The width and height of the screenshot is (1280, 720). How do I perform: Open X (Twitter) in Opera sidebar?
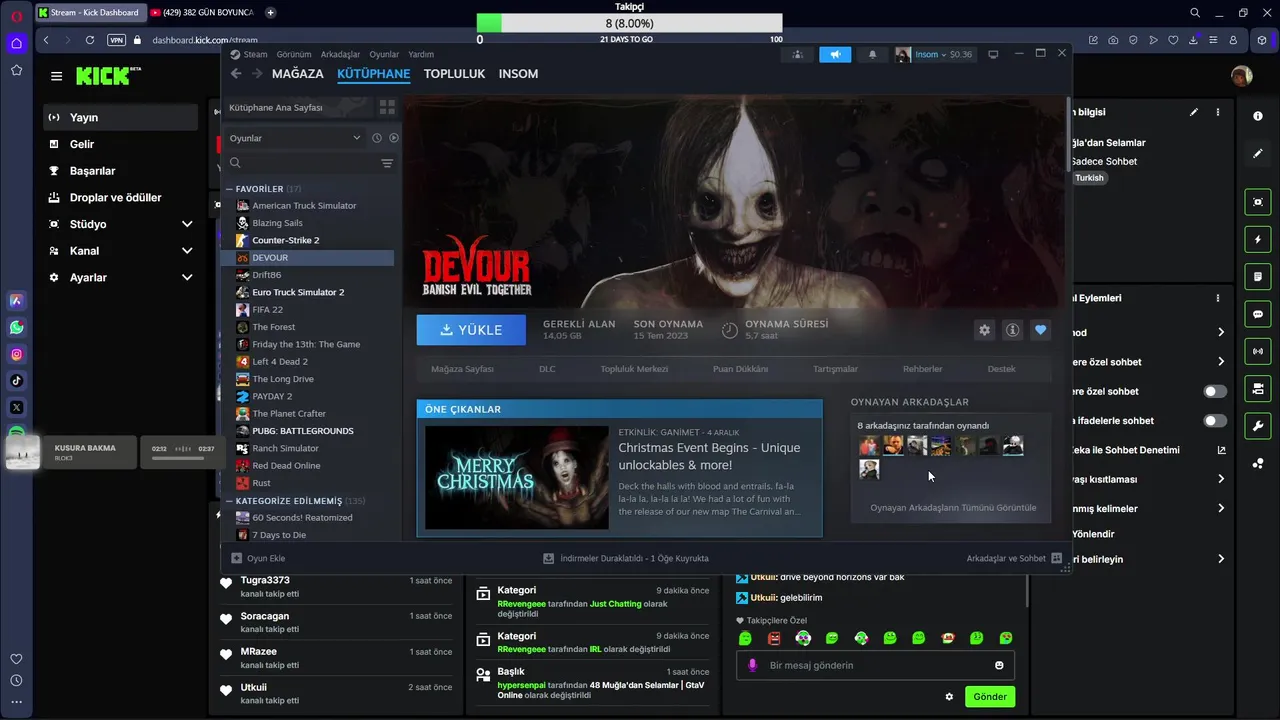(17, 407)
